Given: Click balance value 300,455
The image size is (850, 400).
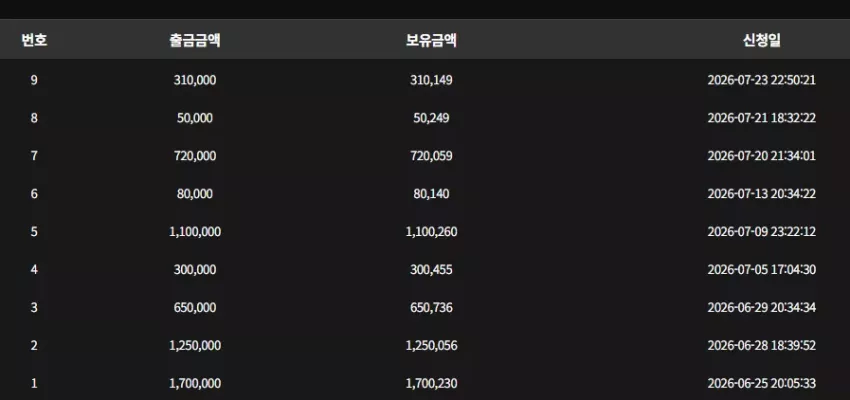Looking at the screenshot, I should (431, 270).
